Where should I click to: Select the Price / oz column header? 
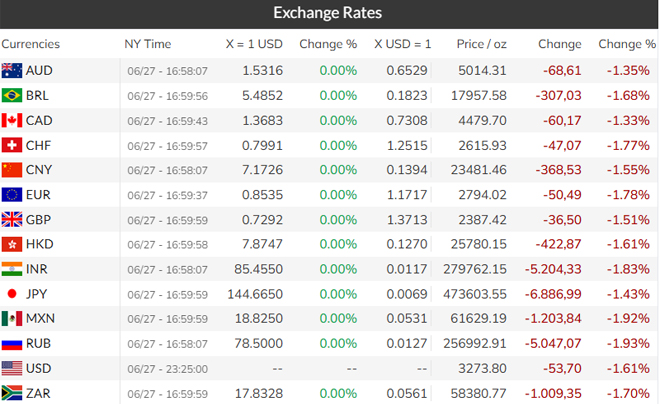(x=482, y=44)
